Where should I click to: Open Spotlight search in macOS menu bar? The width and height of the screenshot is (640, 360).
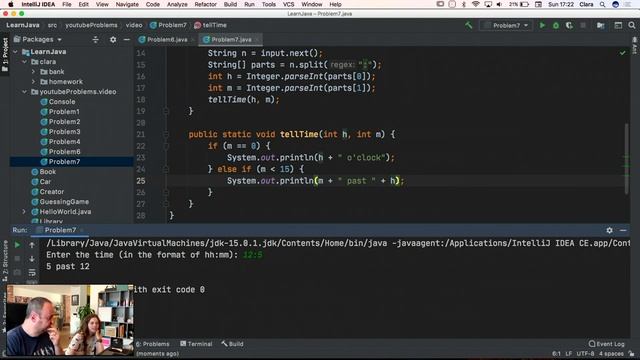602,4
